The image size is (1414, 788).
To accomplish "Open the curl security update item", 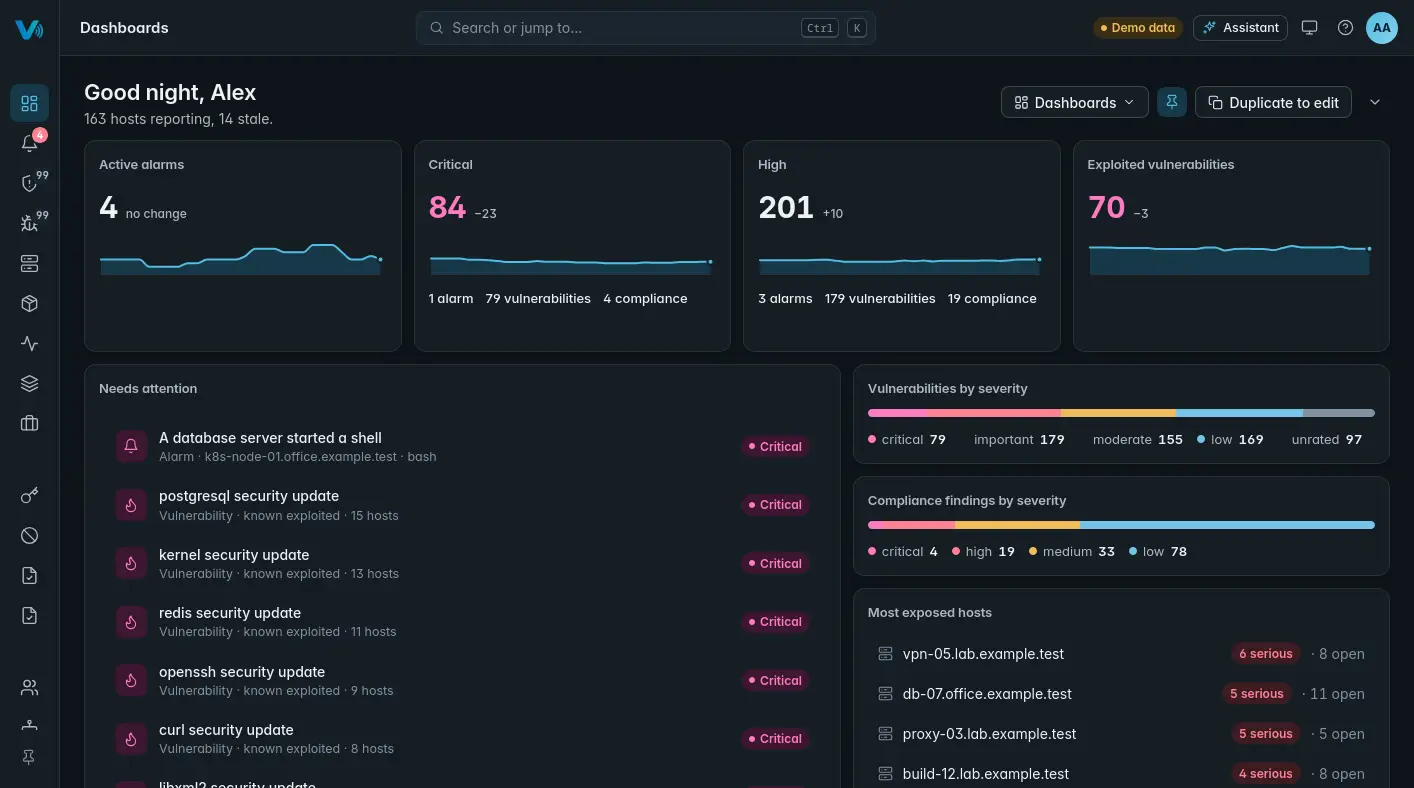I will (x=462, y=739).
